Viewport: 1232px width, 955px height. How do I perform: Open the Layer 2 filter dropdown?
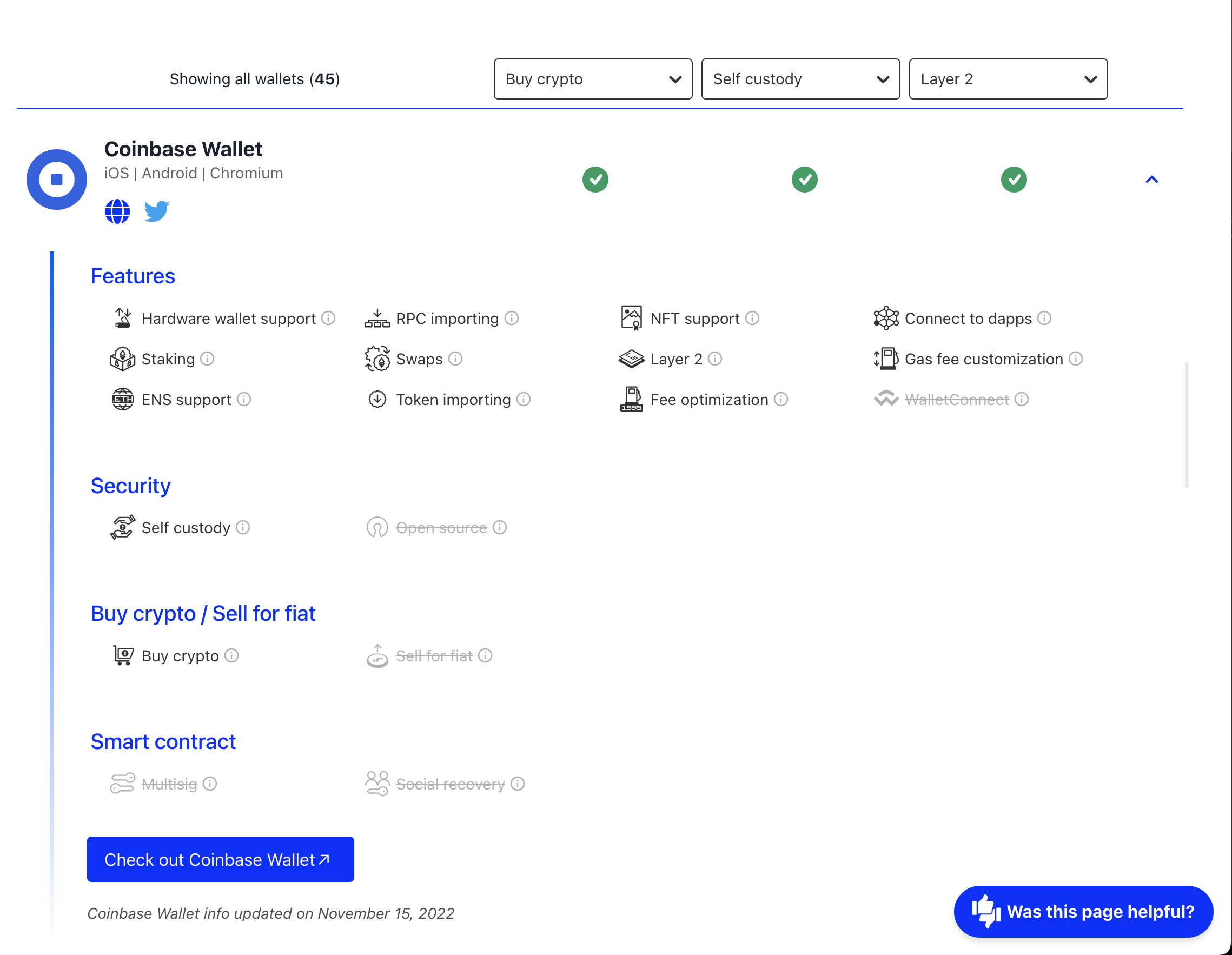(x=1008, y=79)
